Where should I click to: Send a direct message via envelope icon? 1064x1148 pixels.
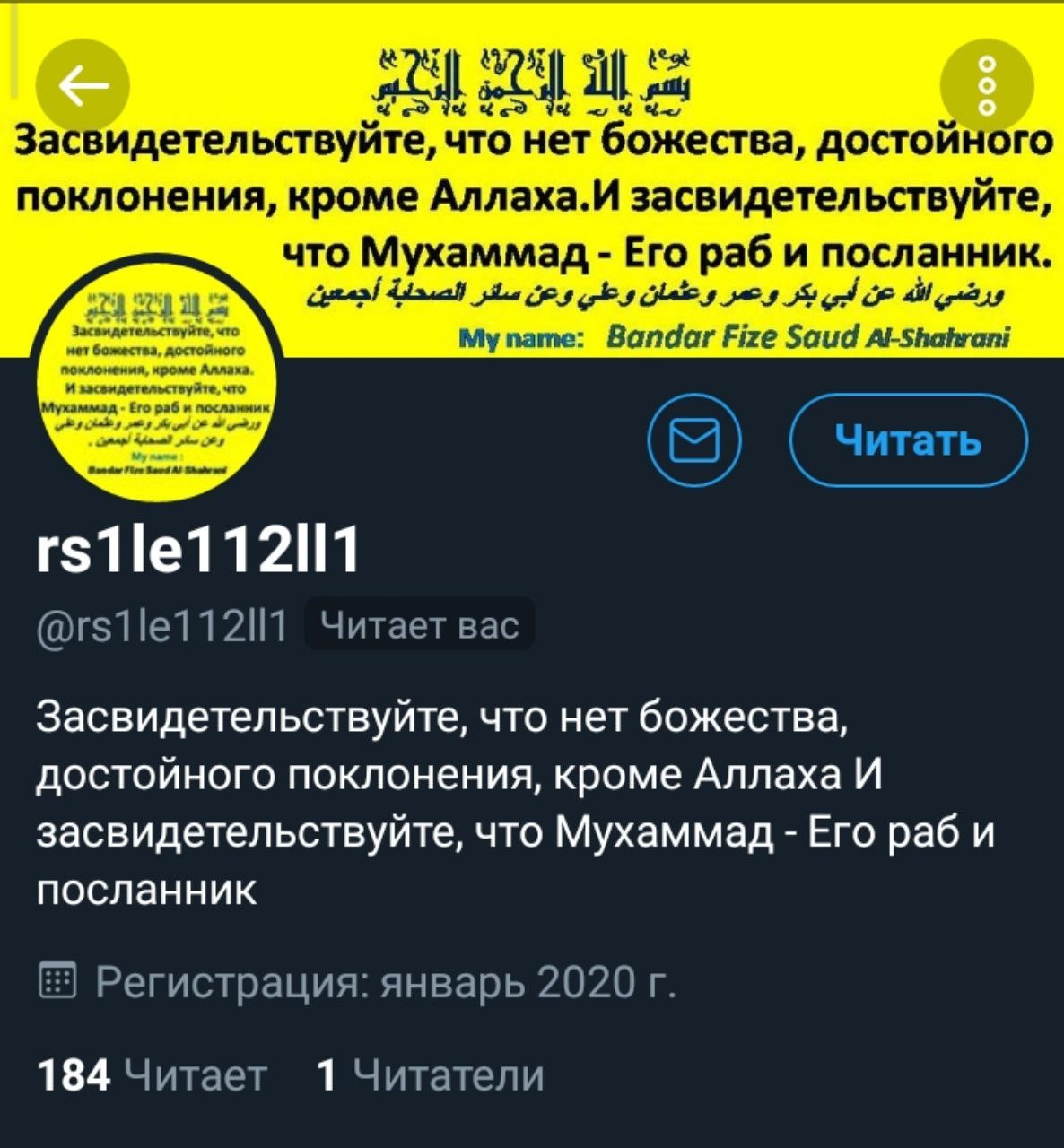[694, 440]
